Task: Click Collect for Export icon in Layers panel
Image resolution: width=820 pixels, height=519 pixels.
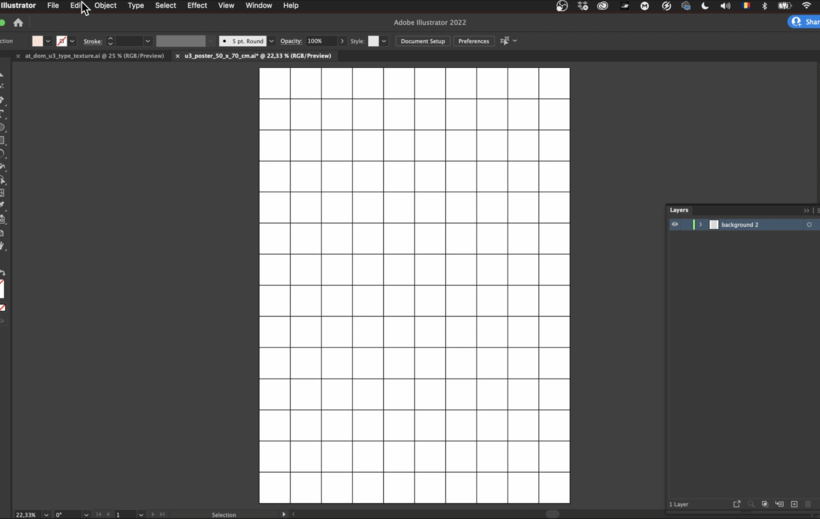Action: (737, 504)
